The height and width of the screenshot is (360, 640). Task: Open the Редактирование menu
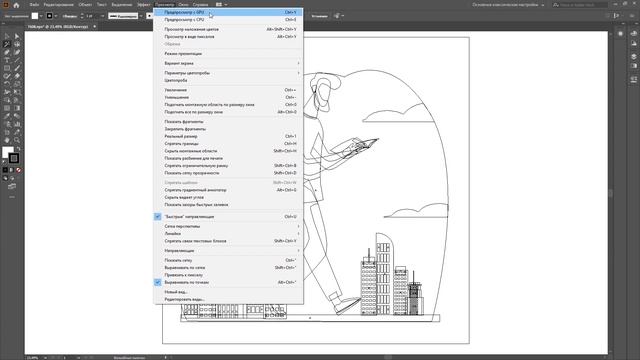tap(58, 5)
